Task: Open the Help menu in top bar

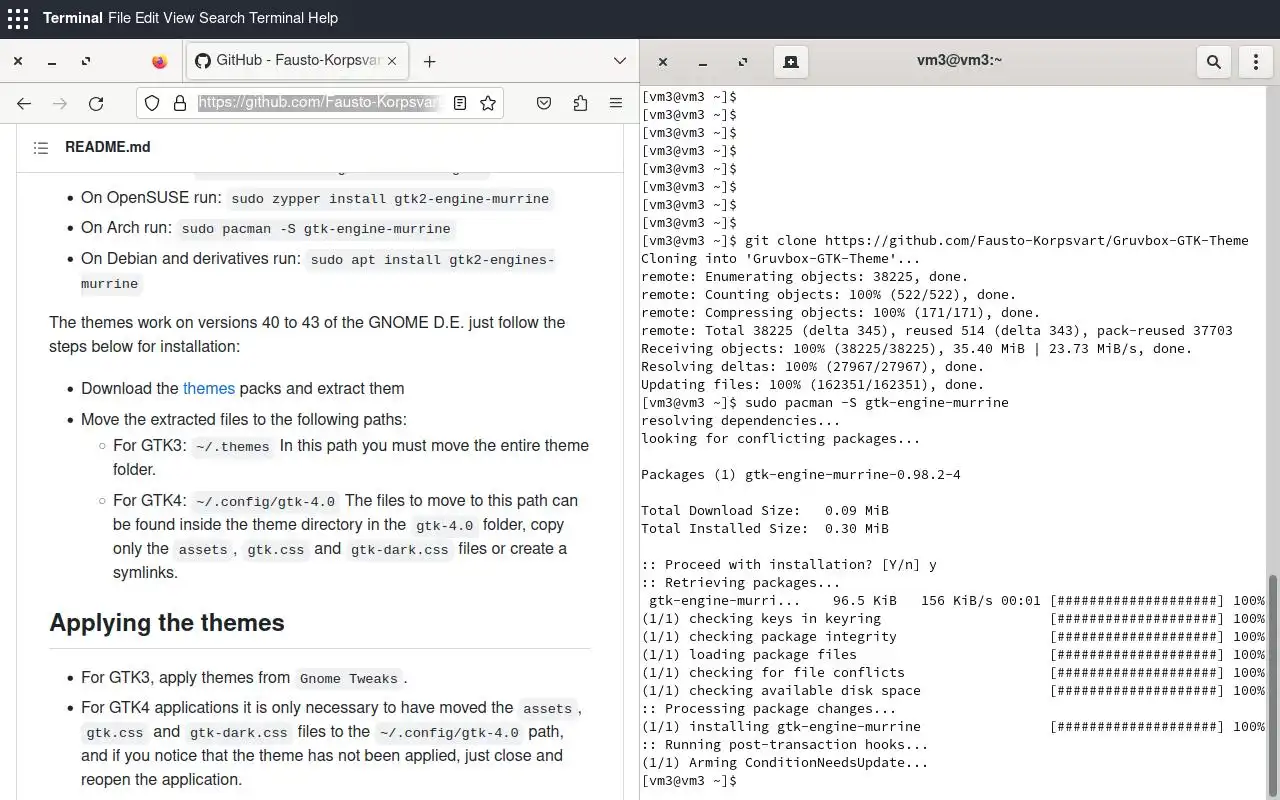Action: tap(321, 18)
